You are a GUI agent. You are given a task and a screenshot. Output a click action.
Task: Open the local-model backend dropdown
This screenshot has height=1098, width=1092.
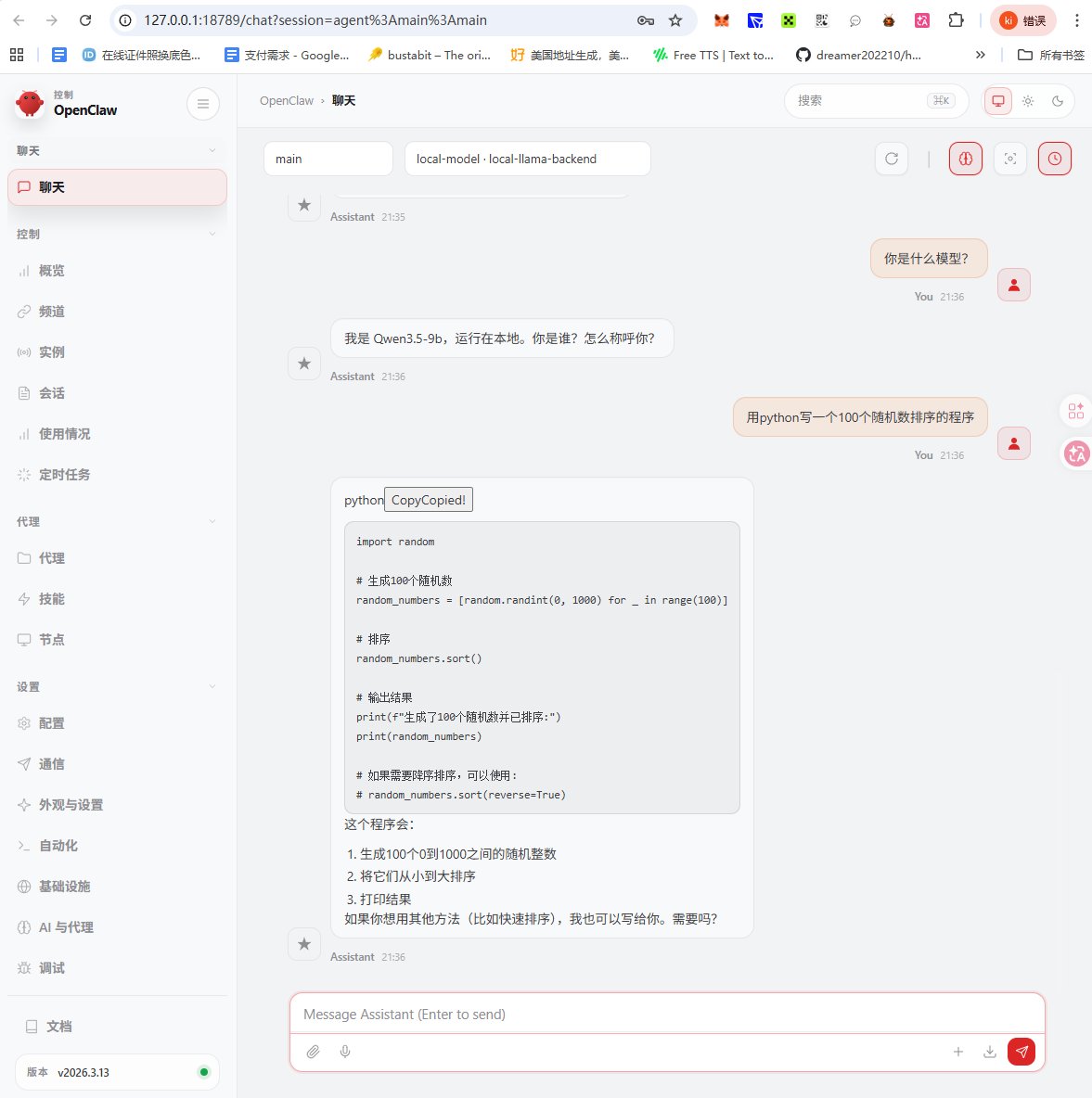click(527, 159)
